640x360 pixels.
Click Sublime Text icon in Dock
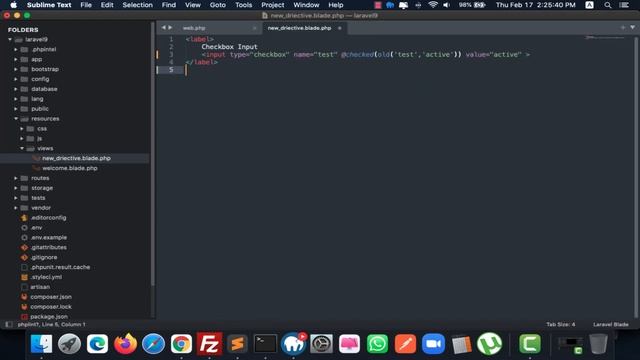click(237, 344)
